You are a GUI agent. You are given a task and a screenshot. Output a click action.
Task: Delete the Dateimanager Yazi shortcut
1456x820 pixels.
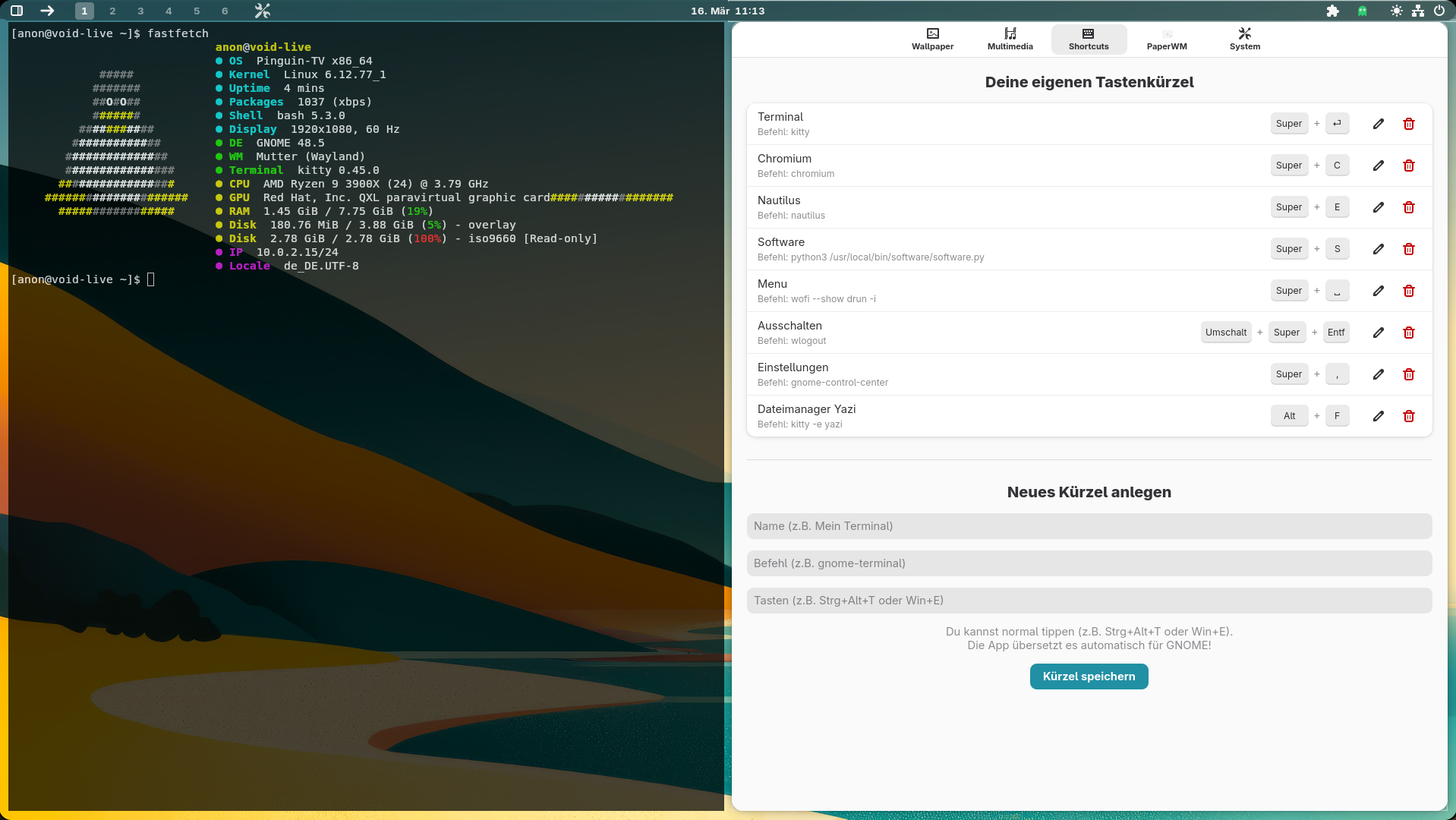(x=1409, y=416)
